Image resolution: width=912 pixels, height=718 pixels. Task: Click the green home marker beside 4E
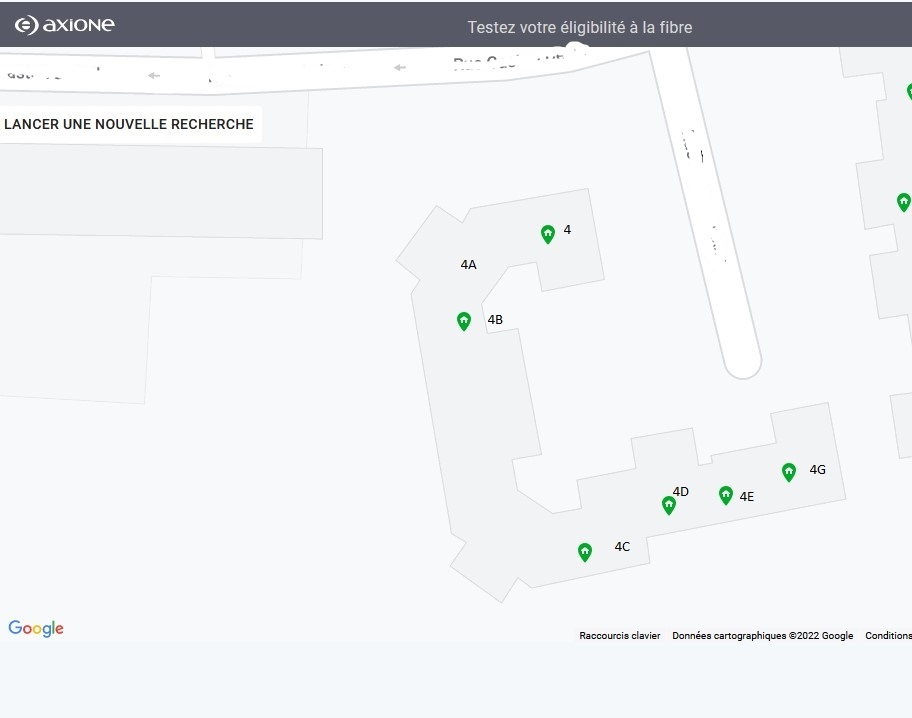725,495
